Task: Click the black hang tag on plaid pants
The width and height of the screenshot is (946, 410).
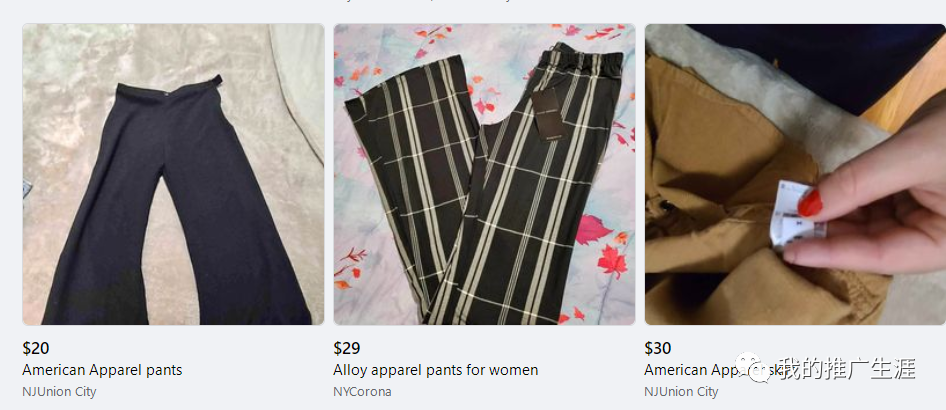Action: [x=550, y=117]
